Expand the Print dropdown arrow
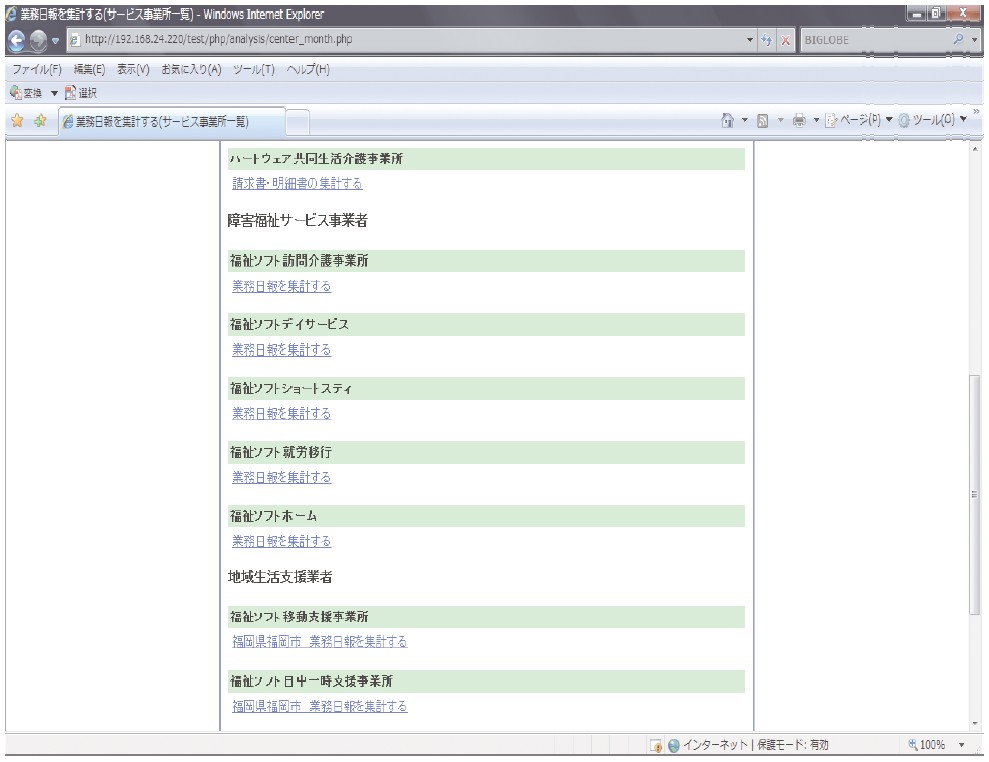Image resolution: width=989 pixels, height=762 pixels. [816, 120]
